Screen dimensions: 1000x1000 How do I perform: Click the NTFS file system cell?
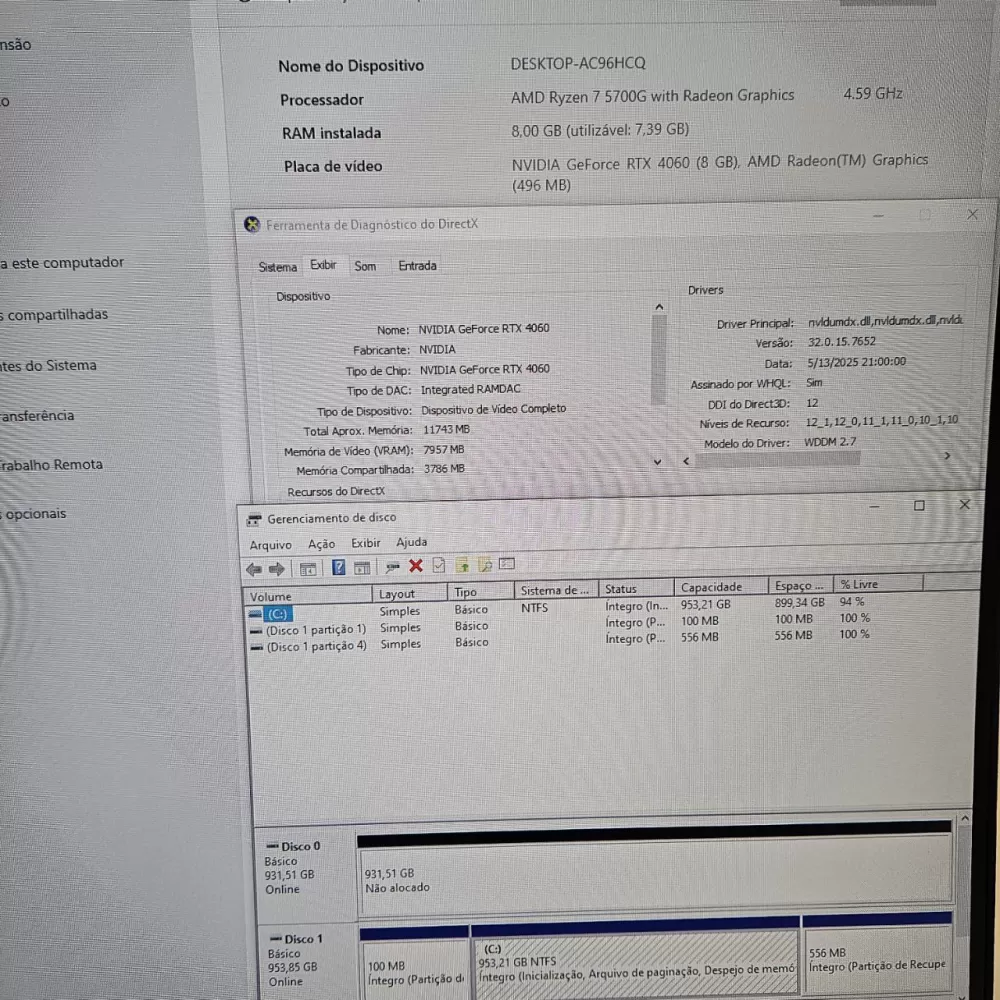tap(534, 608)
